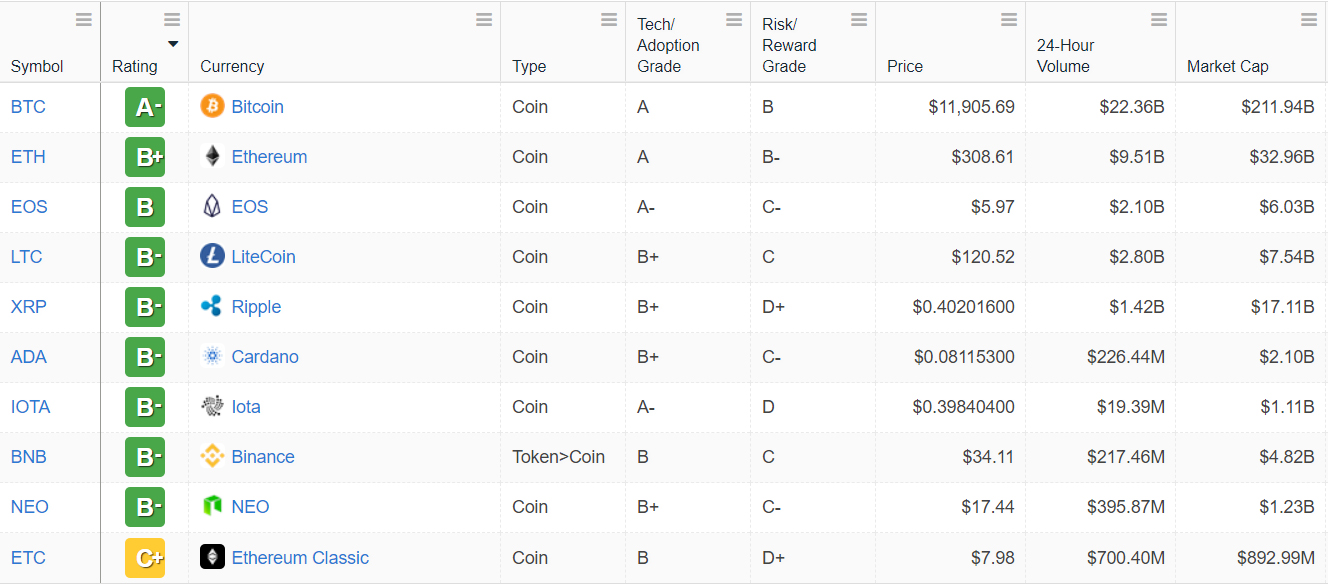Image resolution: width=1328 pixels, height=584 pixels.
Task: Click the LiteCoin blue logo icon
Action: (212, 257)
